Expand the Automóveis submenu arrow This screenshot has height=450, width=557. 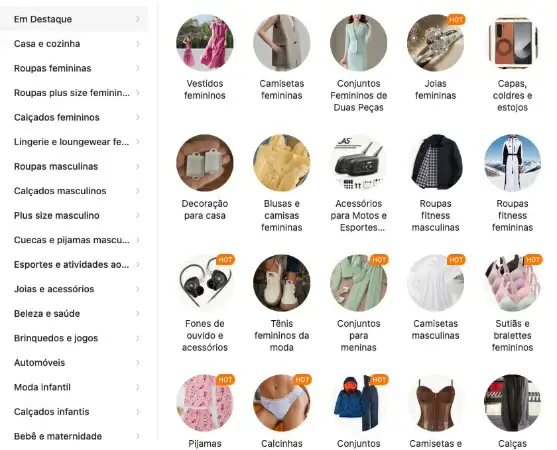138,362
